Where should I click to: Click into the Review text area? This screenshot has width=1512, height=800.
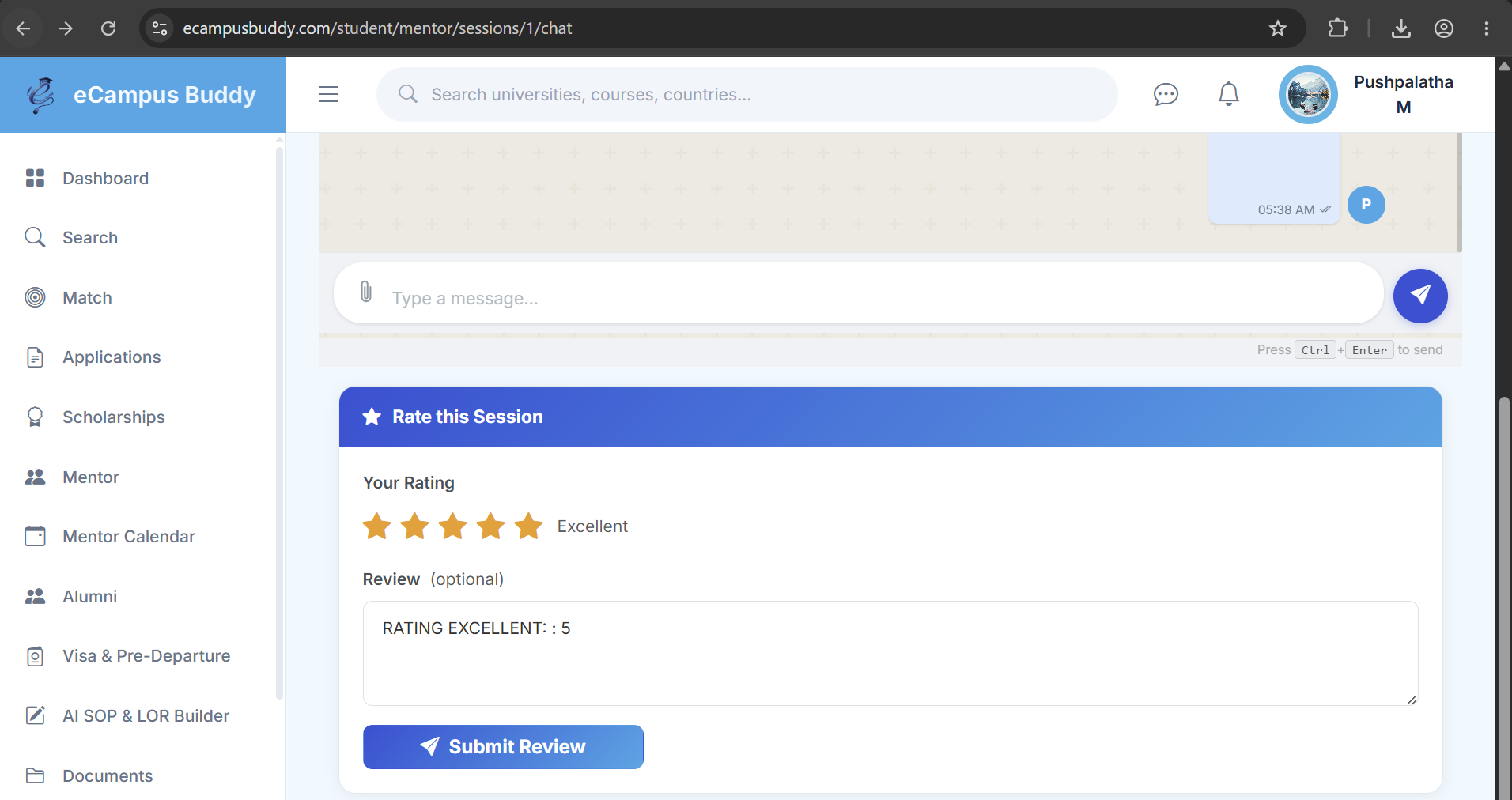point(890,653)
